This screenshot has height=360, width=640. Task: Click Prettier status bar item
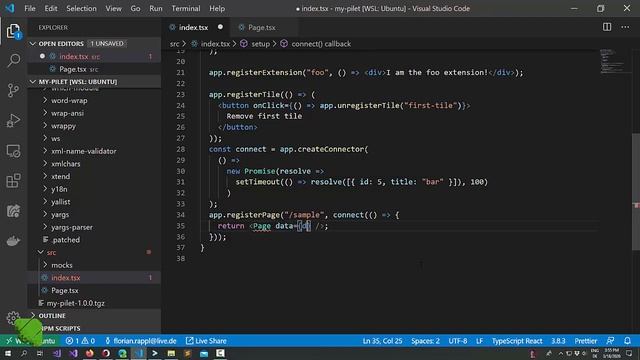pos(585,341)
